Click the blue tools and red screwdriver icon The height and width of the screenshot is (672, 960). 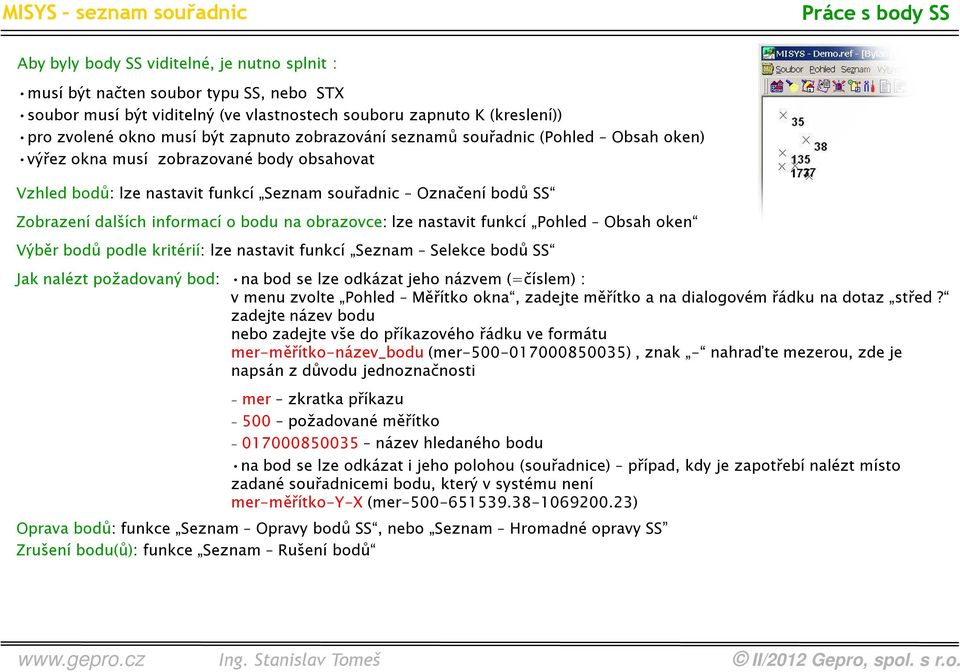pyautogui.click(x=869, y=86)
